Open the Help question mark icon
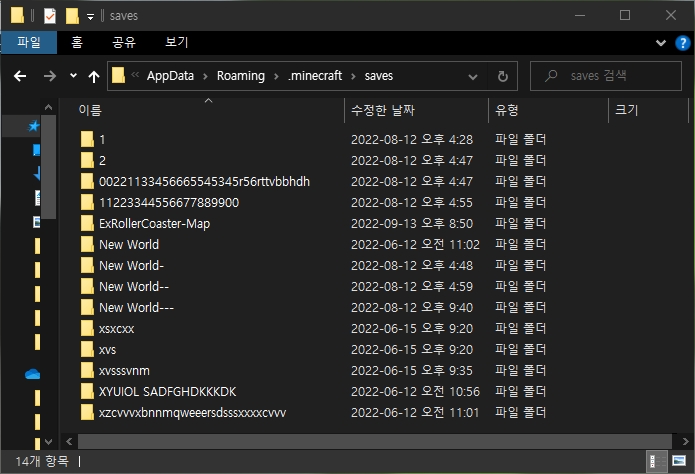Screen dimensions: 695x474 (683, 43)
